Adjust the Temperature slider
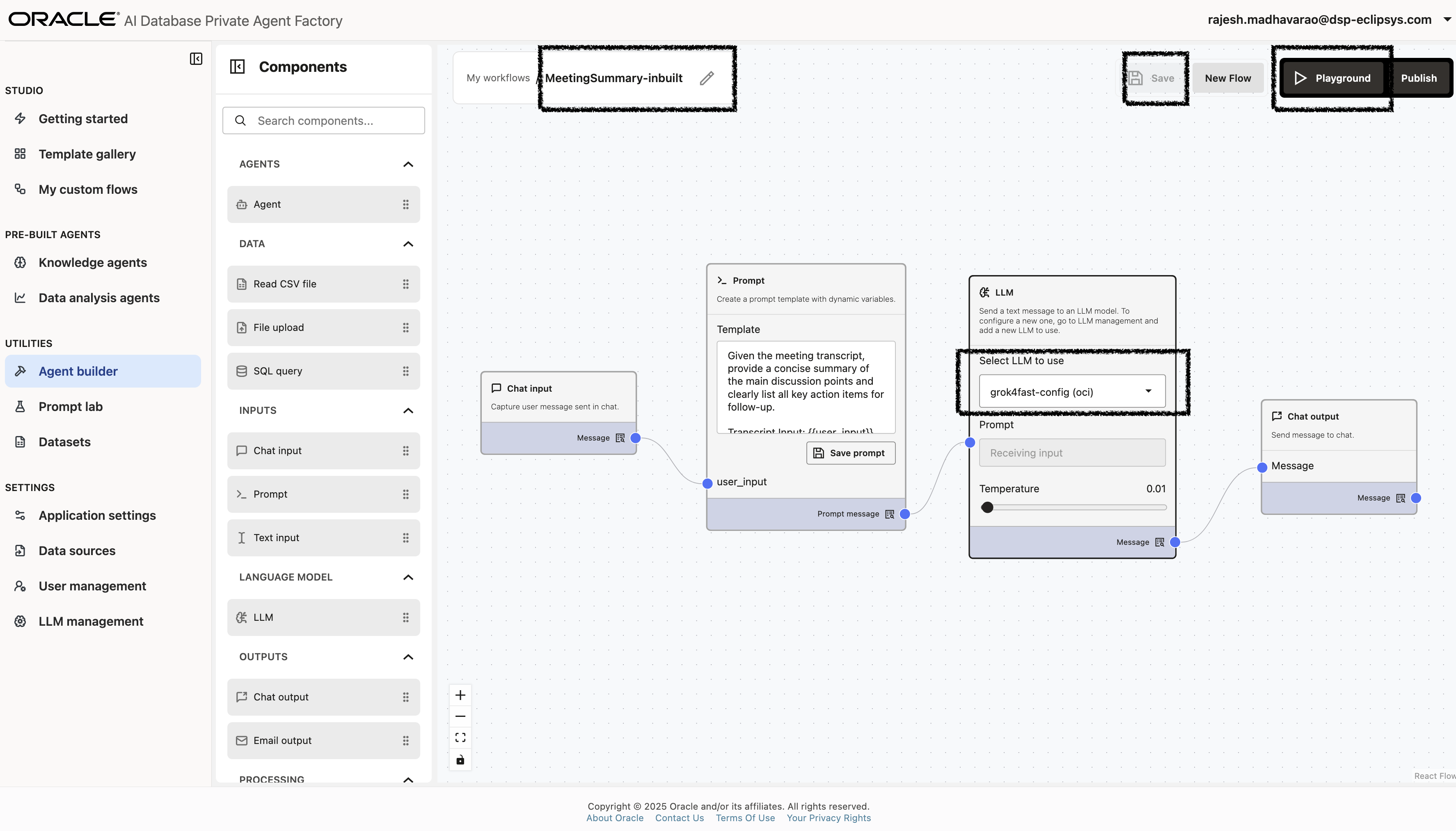Viewport: 1456px width, 831px height. [x=987, y=507]
